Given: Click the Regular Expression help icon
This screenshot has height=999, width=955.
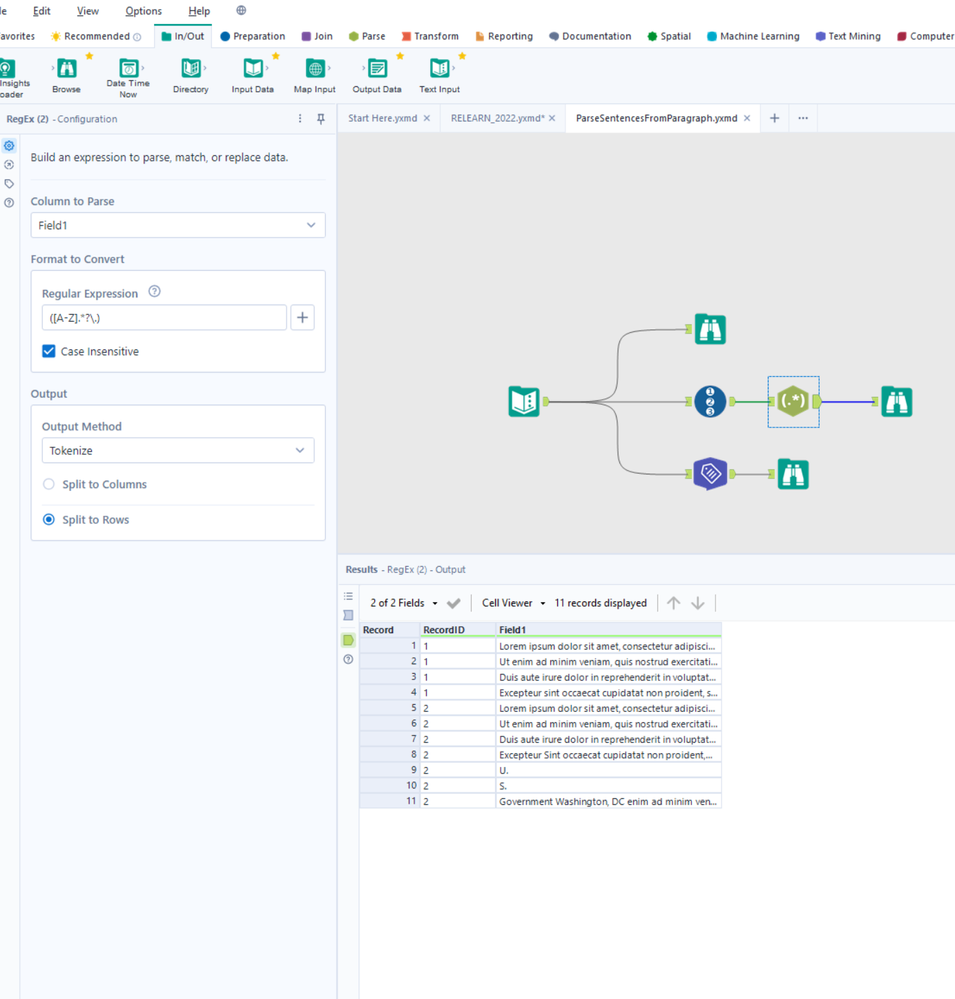Looking at the screenshot, I should pyautogui.click(x=154, y=292).
